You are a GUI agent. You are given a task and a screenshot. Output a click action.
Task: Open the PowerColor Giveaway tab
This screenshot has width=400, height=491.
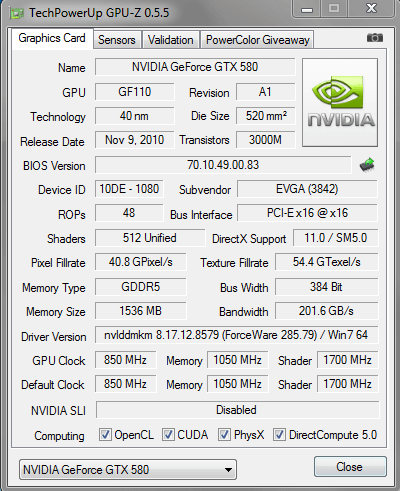pos(257,40)
